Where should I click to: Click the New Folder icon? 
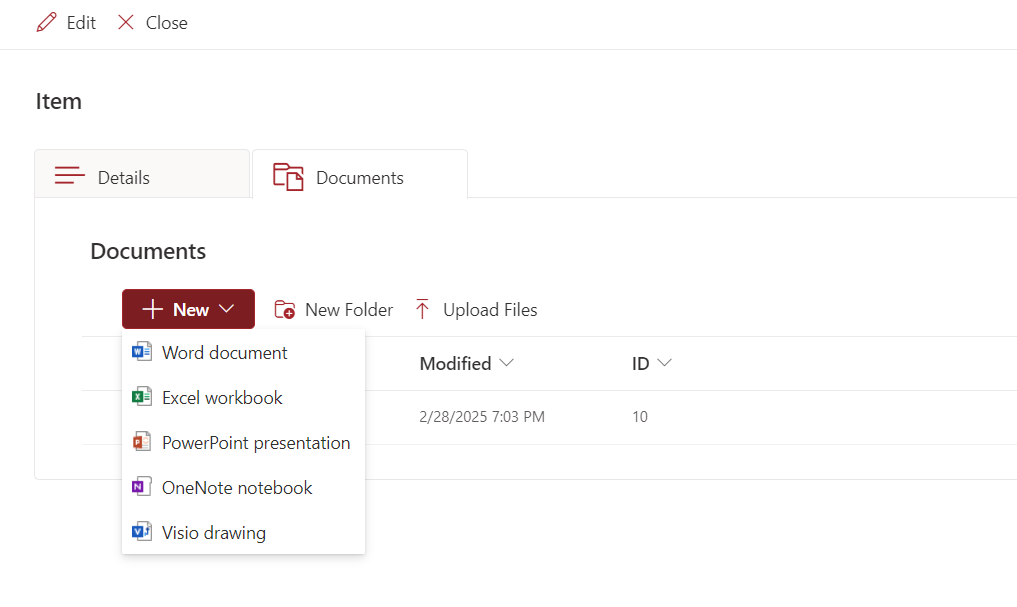click(x=285, y=310)
